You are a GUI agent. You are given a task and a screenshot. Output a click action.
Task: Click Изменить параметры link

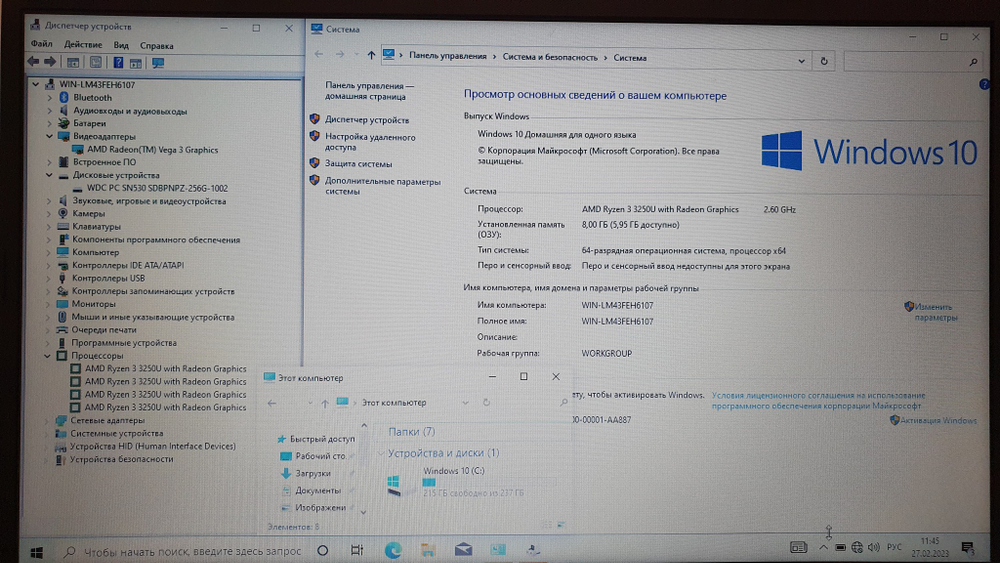tap(936, 312)
